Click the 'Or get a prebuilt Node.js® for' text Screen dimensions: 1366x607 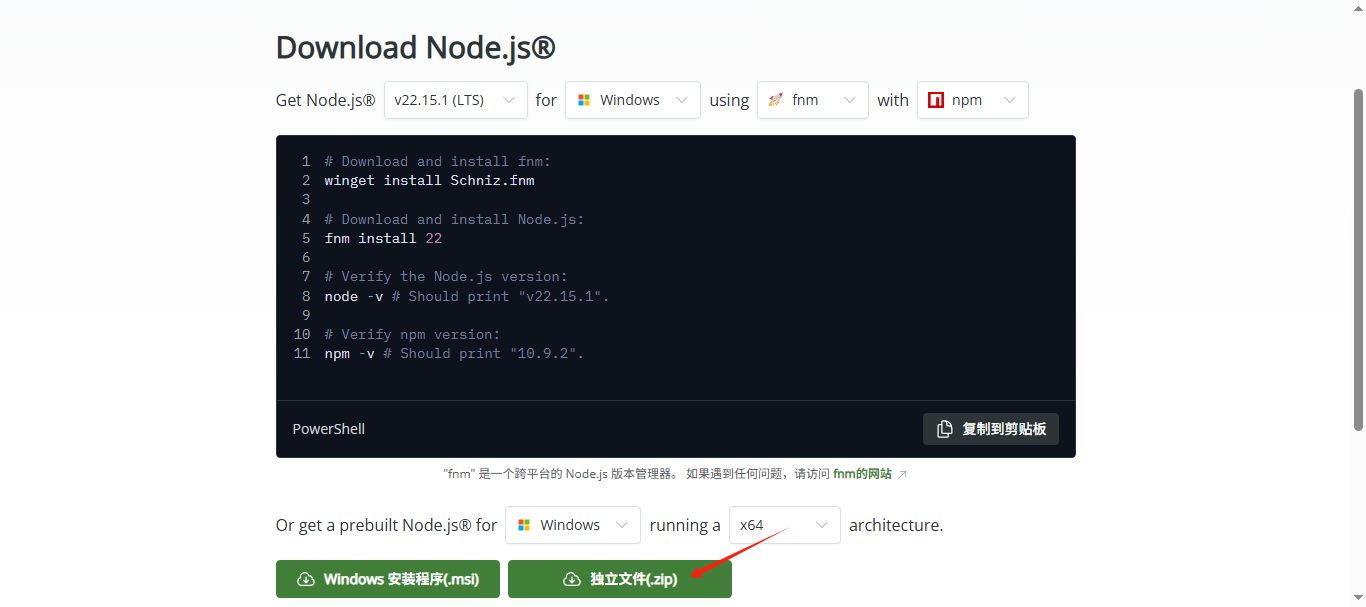pyautogui.click(x=386, y=525)
